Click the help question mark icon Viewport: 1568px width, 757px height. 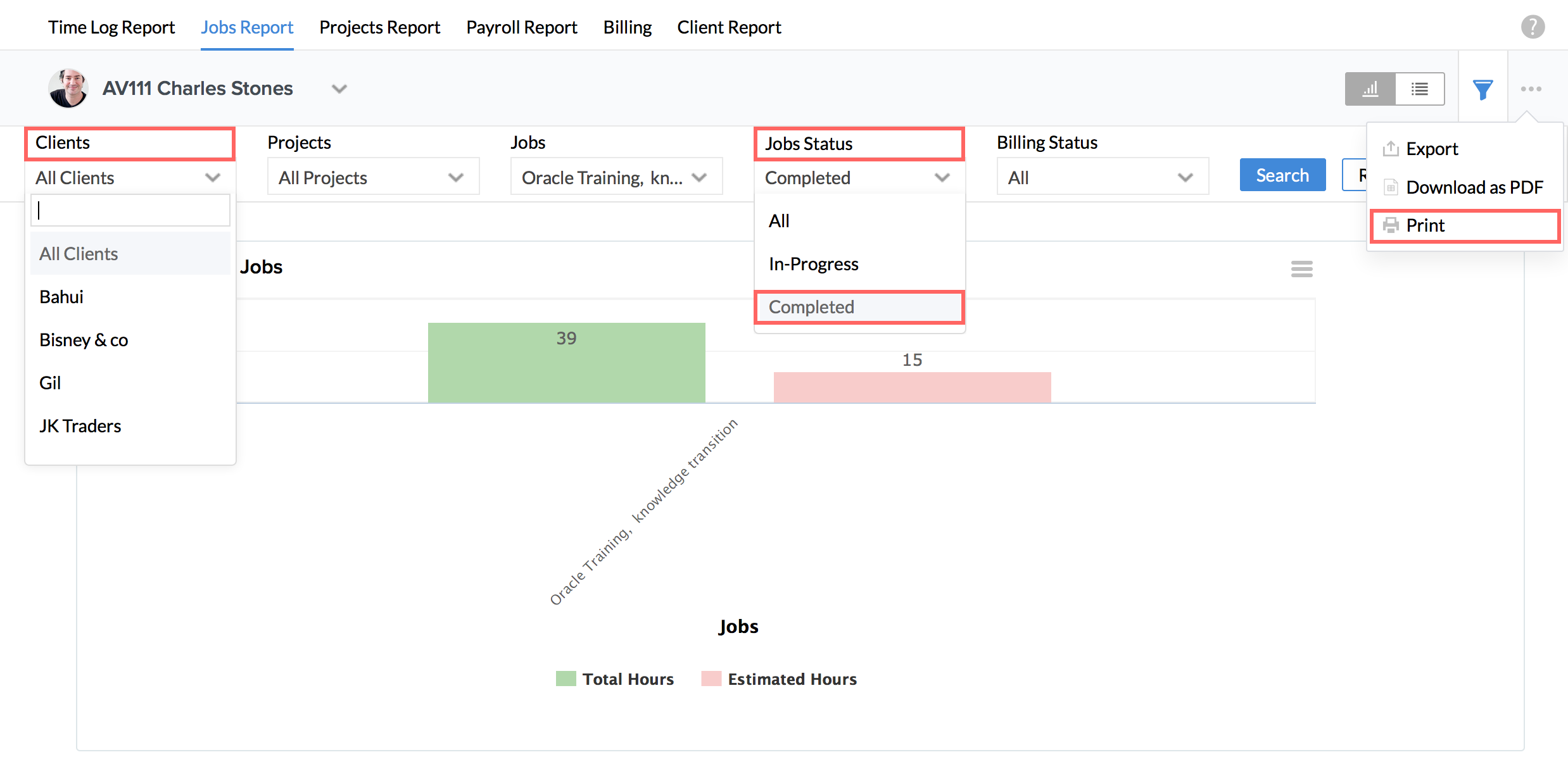click(1533, 27)
